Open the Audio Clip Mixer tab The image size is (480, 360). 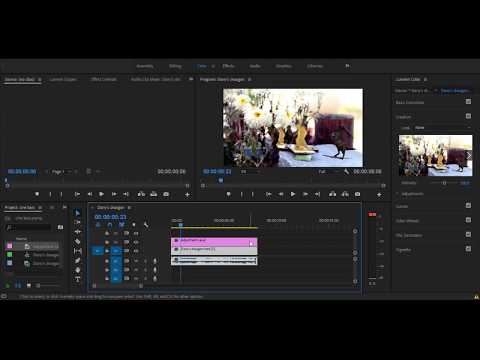click(156, 79)
